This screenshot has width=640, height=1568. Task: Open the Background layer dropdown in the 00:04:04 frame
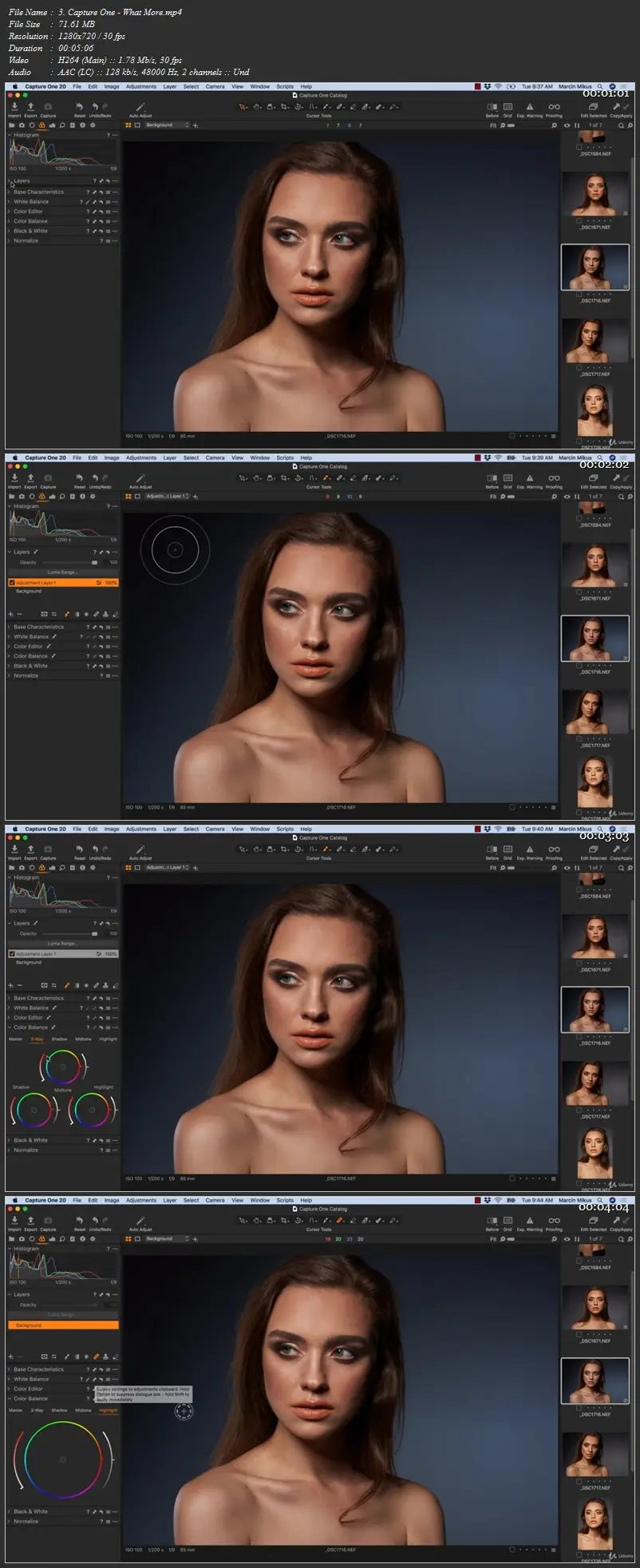point(166,1239)
